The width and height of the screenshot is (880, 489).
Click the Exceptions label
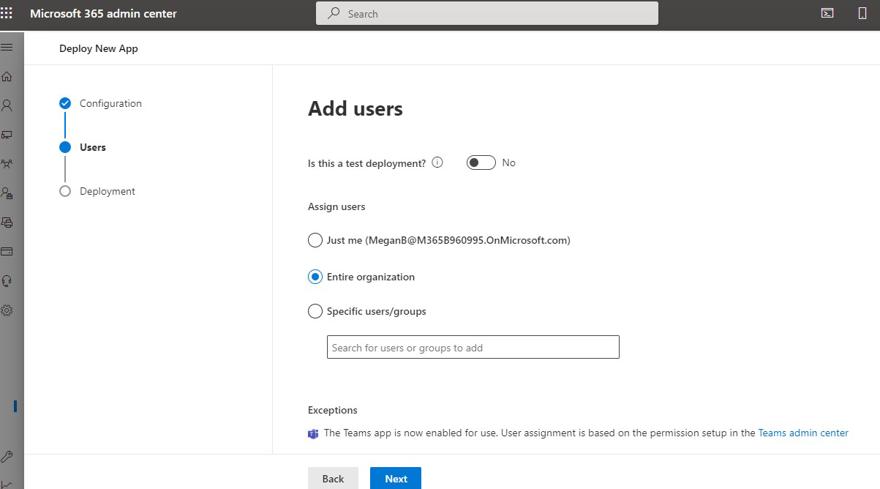(x=332, y=410)
